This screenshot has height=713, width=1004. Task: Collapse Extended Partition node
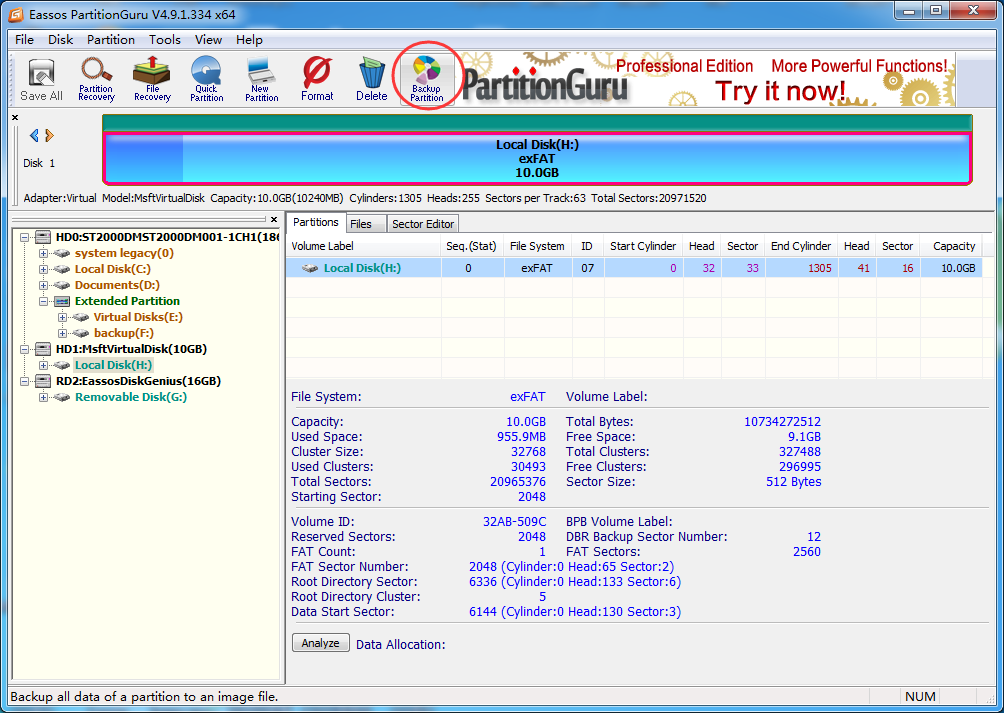[x=44, y=301]
